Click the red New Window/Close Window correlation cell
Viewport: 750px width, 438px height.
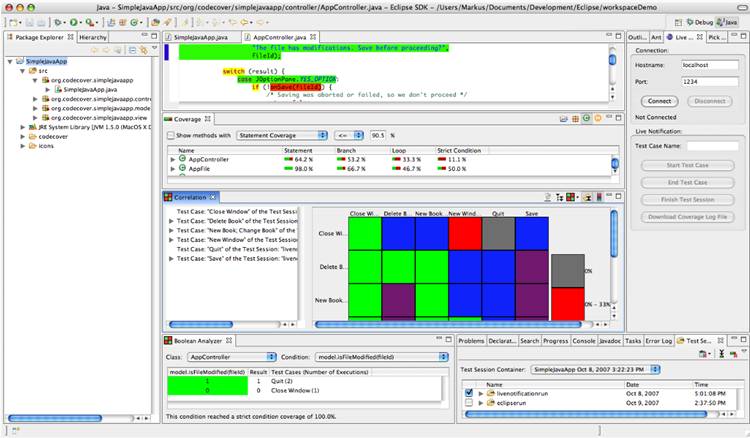[463, 233]
